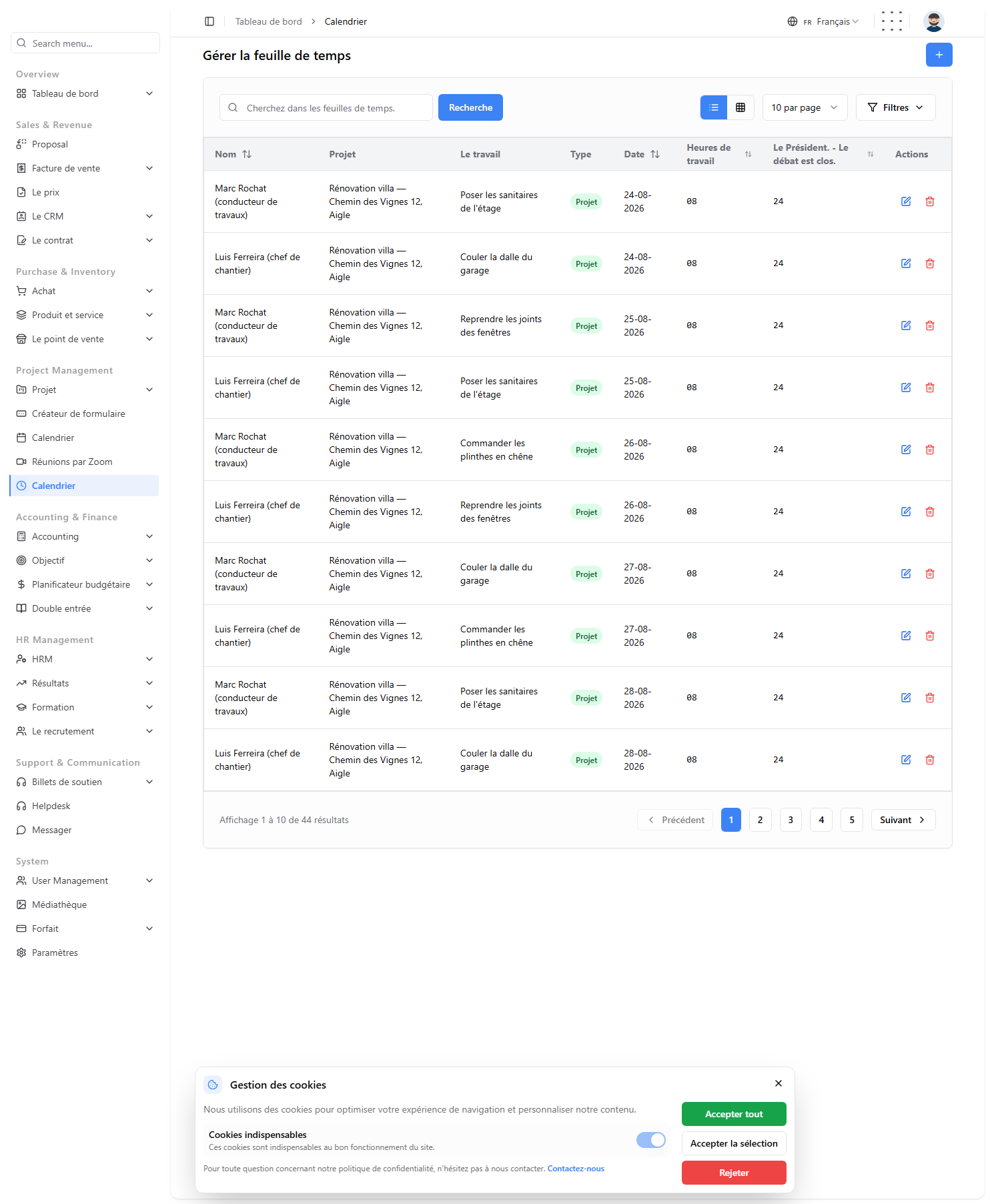This screenshot has width=990, height=1204.
Task: Sort by Heures de travail column
Action: (x=748, y=154)
